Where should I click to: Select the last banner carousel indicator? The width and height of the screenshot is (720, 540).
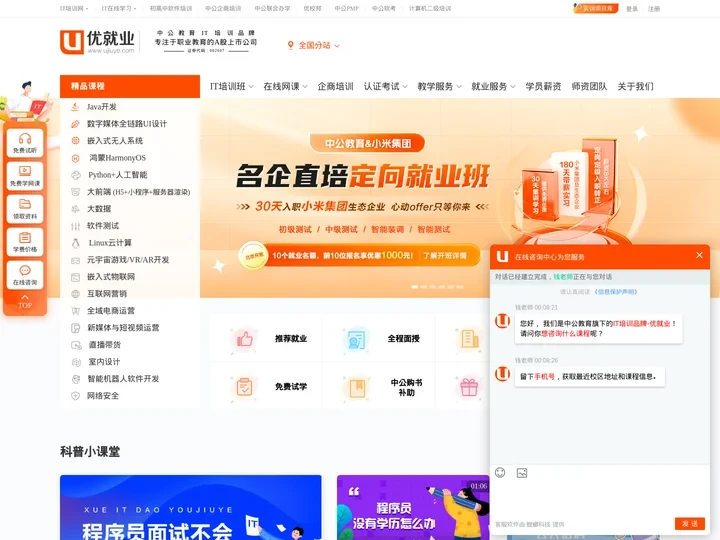(x=460, y=287)
